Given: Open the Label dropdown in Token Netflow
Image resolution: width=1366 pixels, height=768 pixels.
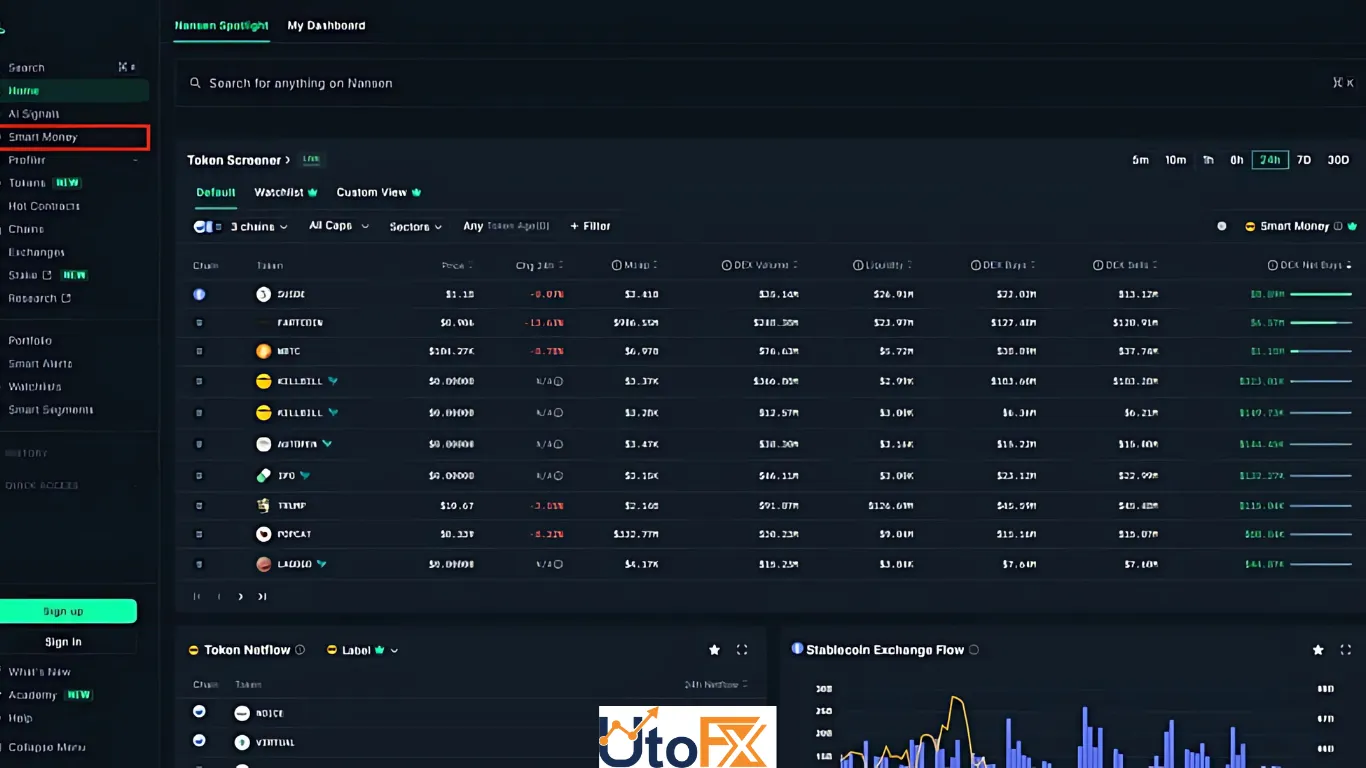Looking at the screenshot, I should (363, 650).
